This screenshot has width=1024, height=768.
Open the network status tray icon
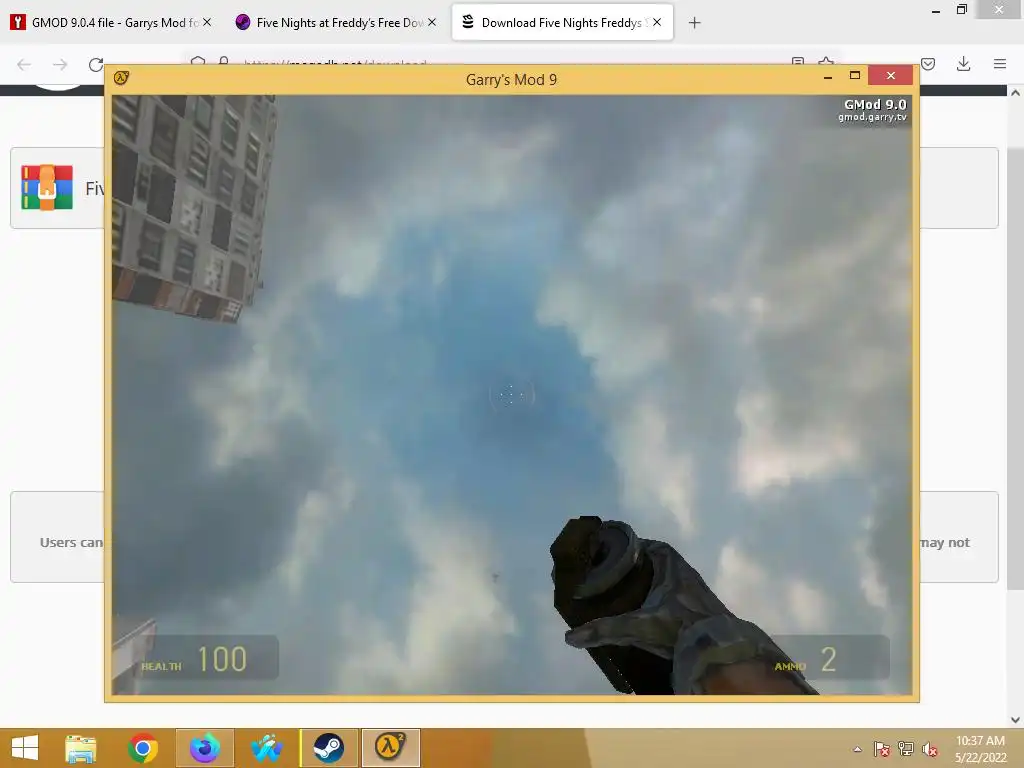point(906,749)
